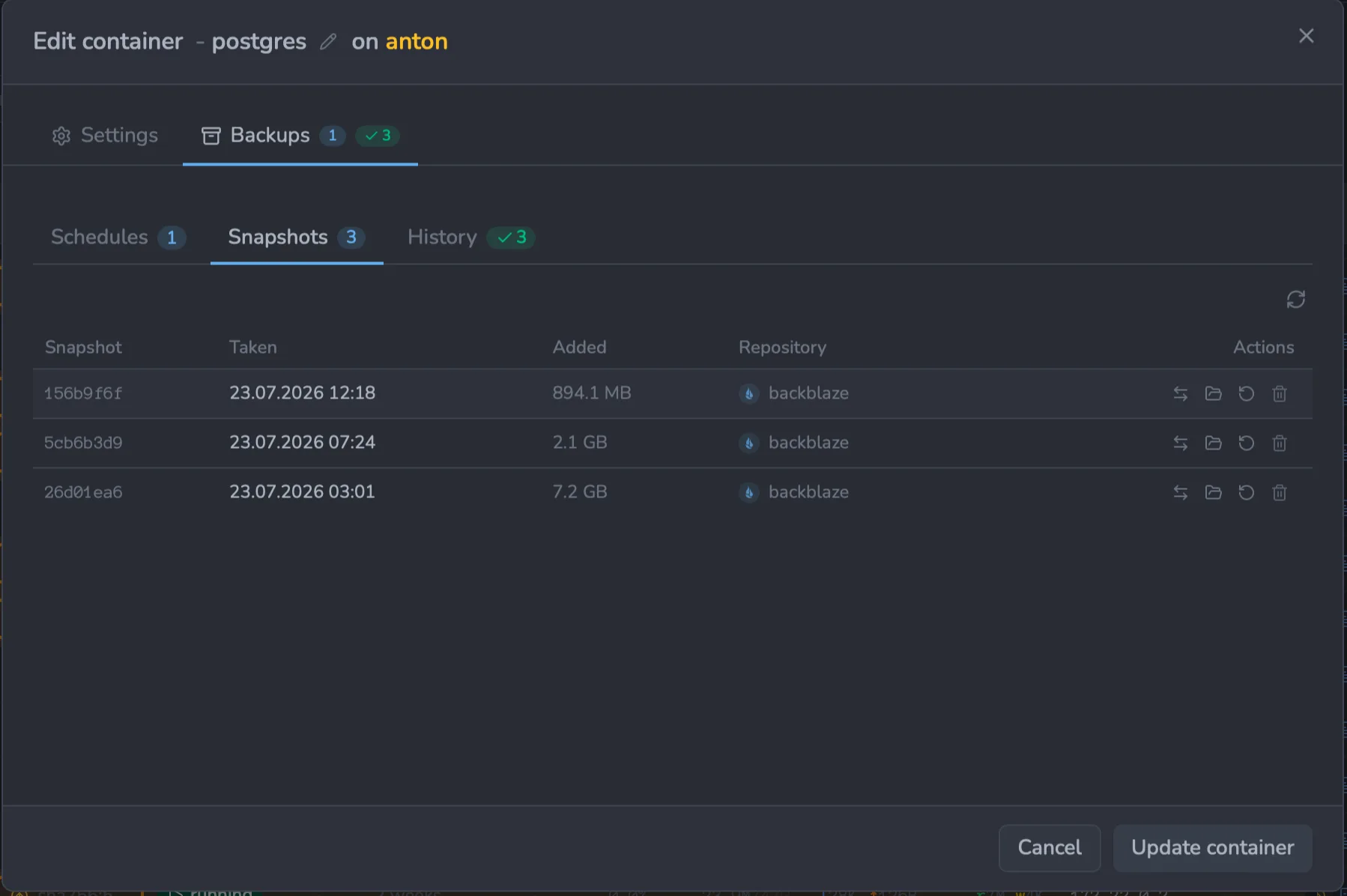The image size is (1347, 896).
Task: Click snapshot ID 26d01ea6
Action: [83, 492]
